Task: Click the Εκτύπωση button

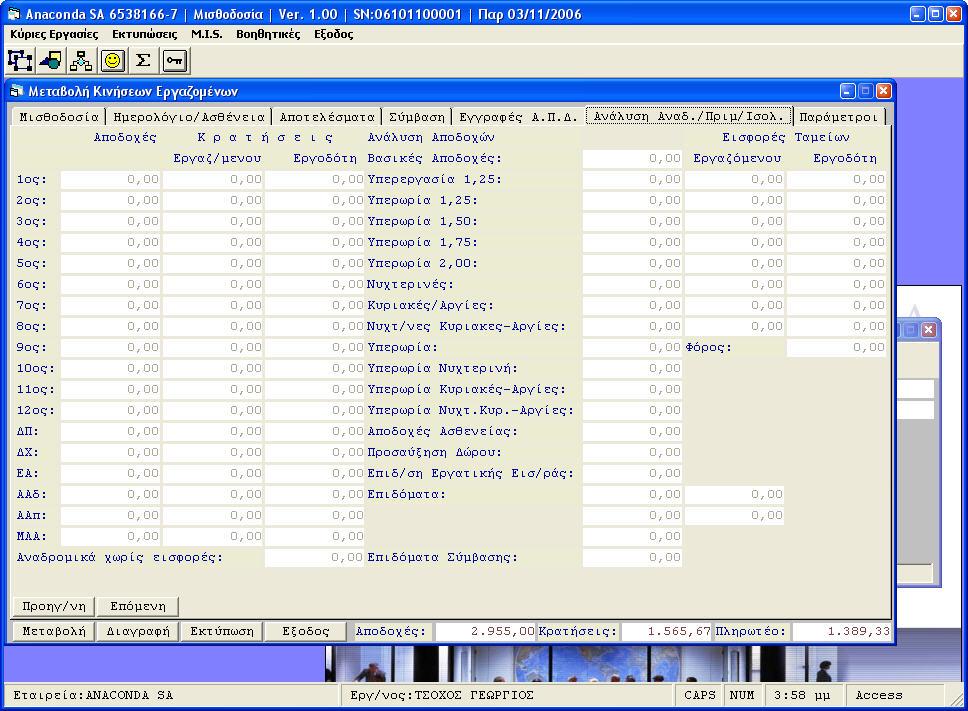Action: 224,631
